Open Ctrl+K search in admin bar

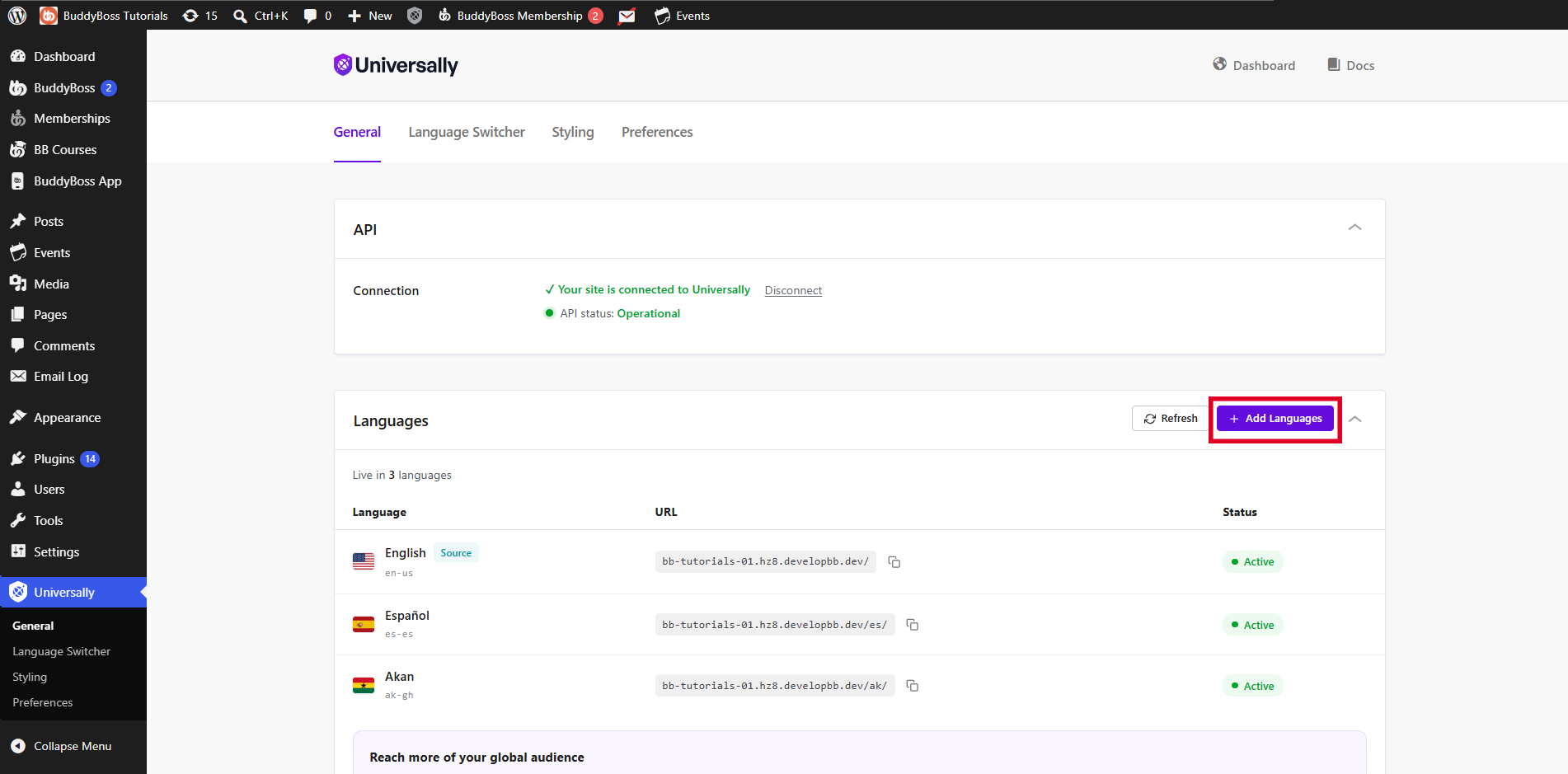pyautogui.click(x=261, y=16)
